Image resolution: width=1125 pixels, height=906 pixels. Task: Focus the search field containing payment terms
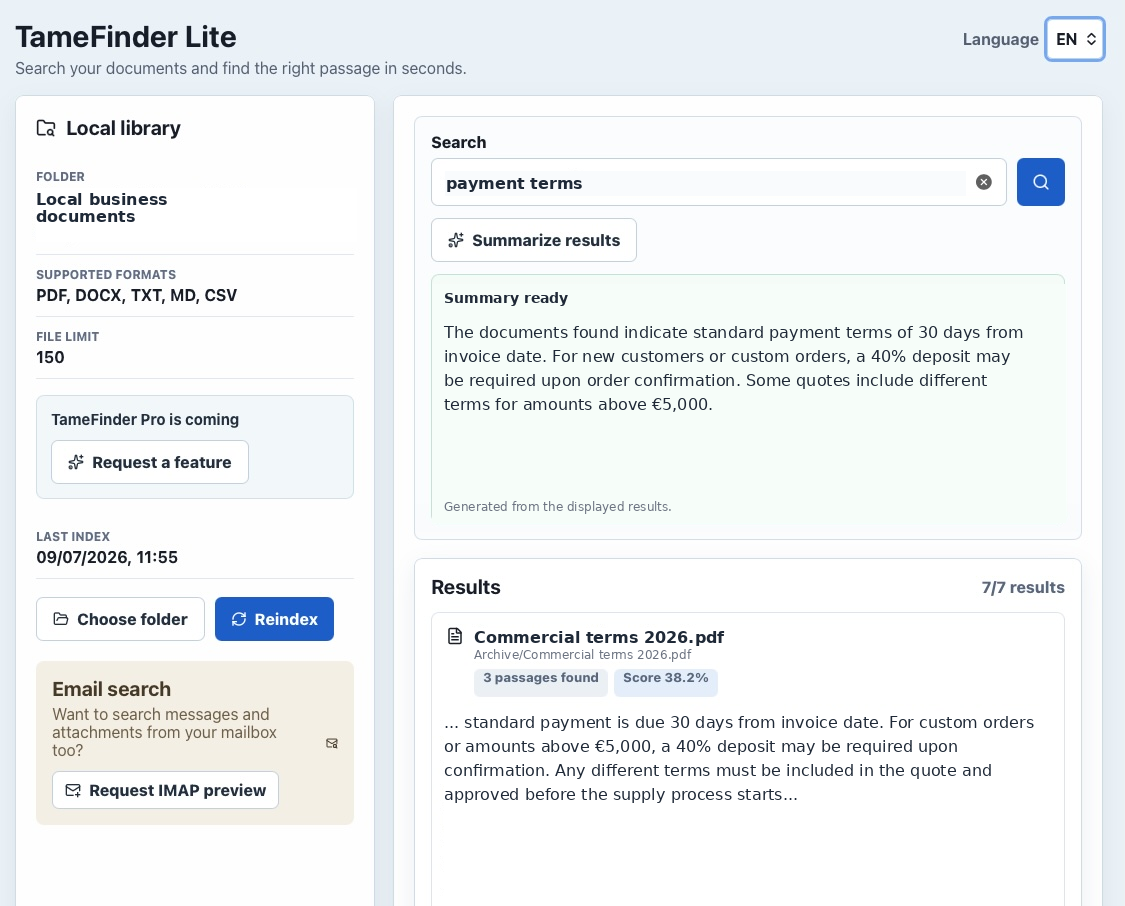719,182
